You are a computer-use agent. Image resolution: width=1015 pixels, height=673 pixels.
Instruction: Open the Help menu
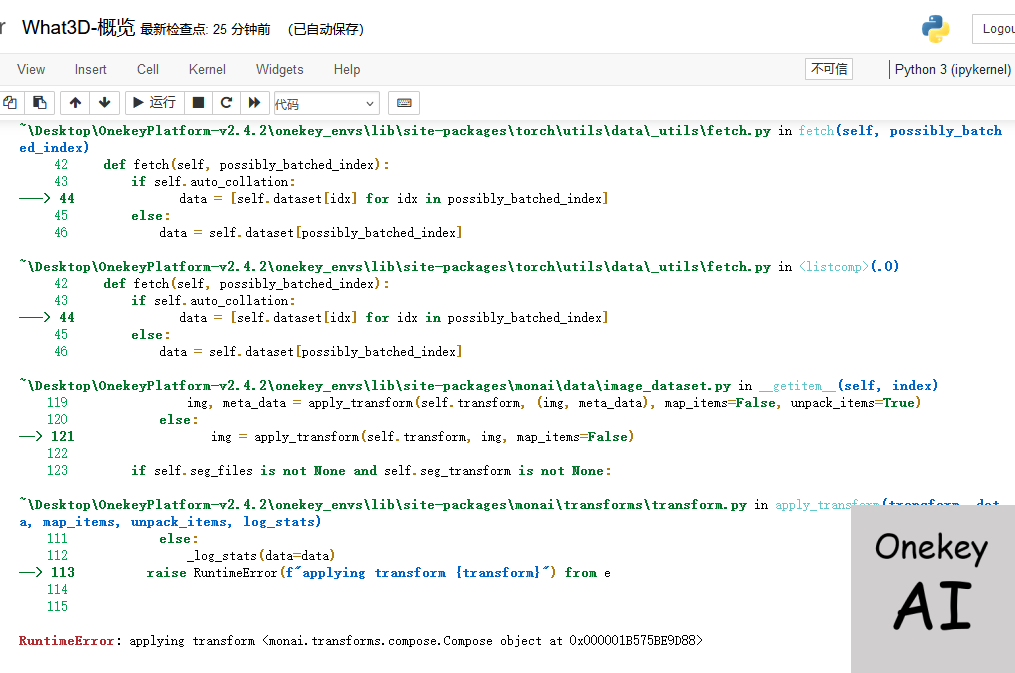(x=347, y=69)
